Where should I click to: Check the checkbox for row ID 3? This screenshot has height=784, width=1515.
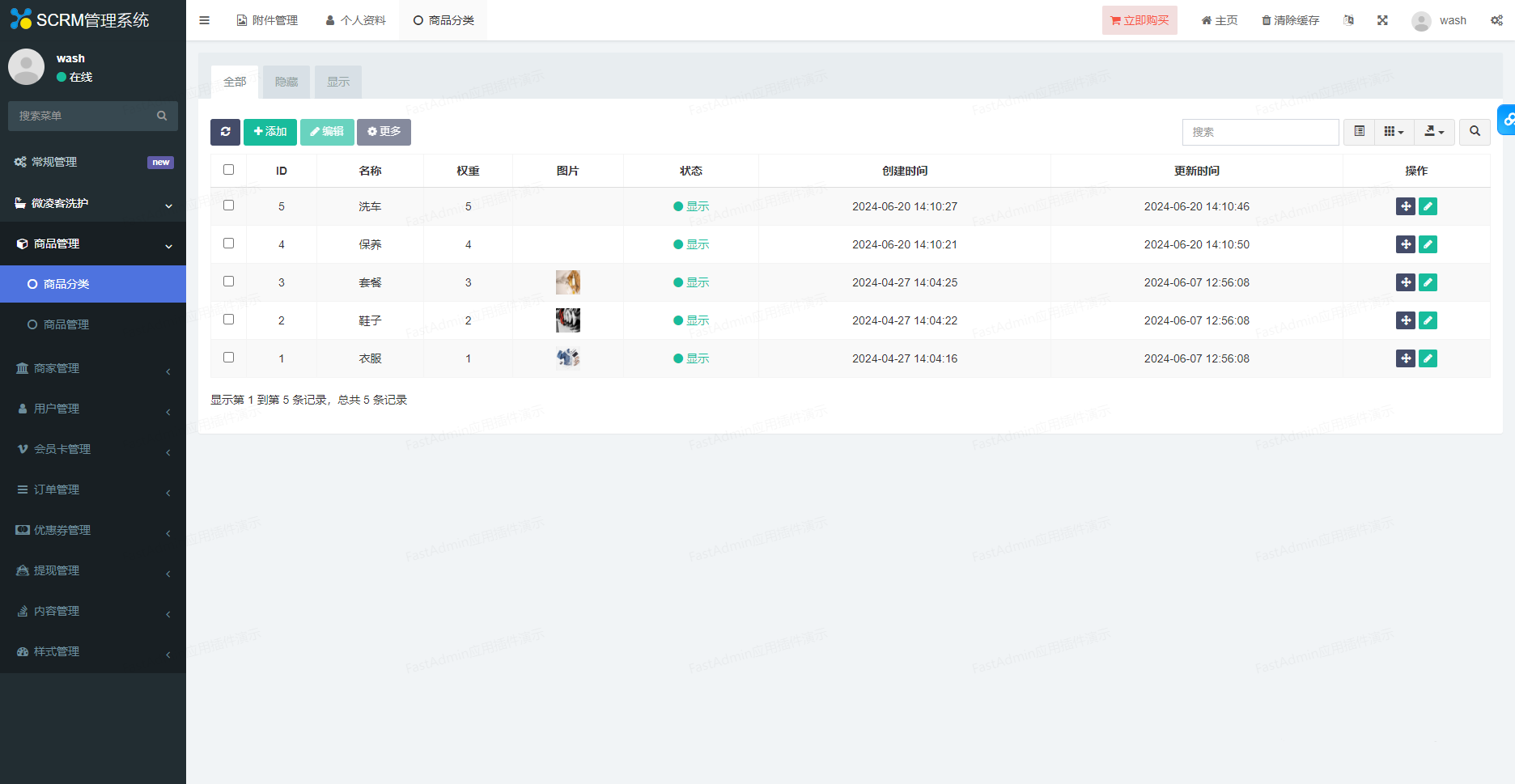228,282
